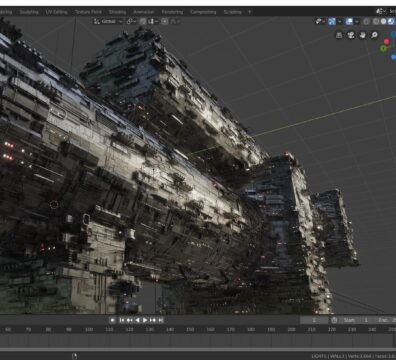Add workspace with plus button
The image size is (396, 360).
[x=249, y=12]
